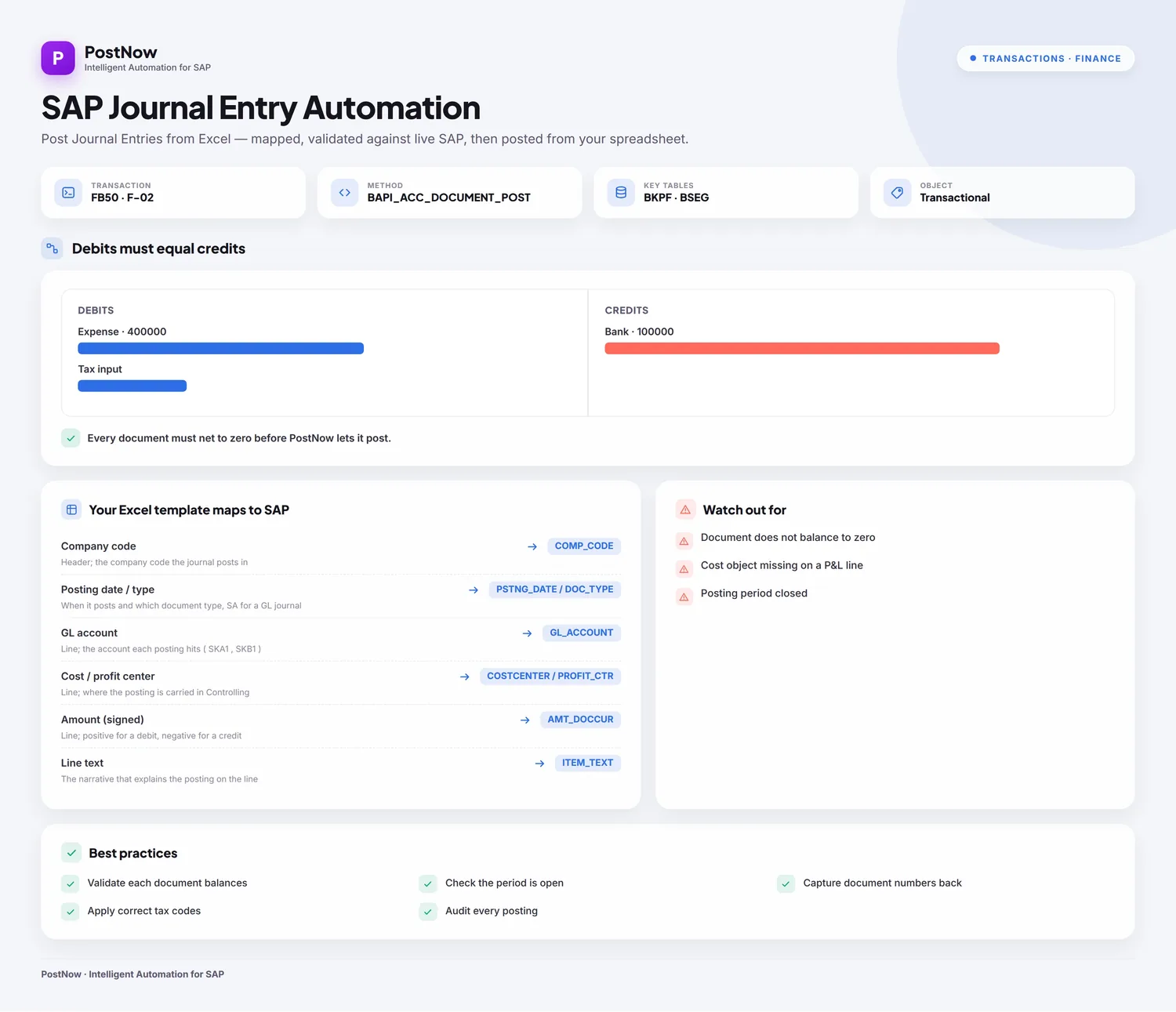This screenshot has height=1012, width=1176.
Task: Click the COMP_CODE field chip
Action: point(584,546)
